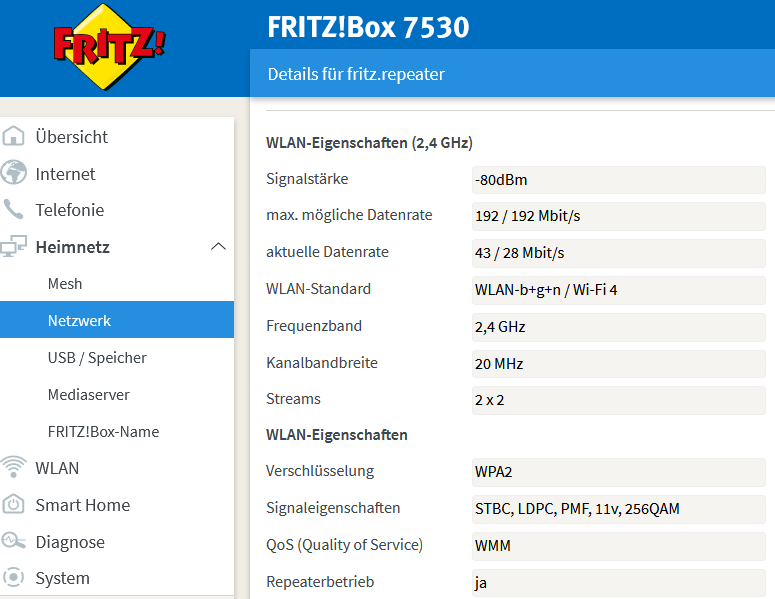Click the Streams field showing 2 x 2
Screen dimensions: 775x599
point(619,400)
